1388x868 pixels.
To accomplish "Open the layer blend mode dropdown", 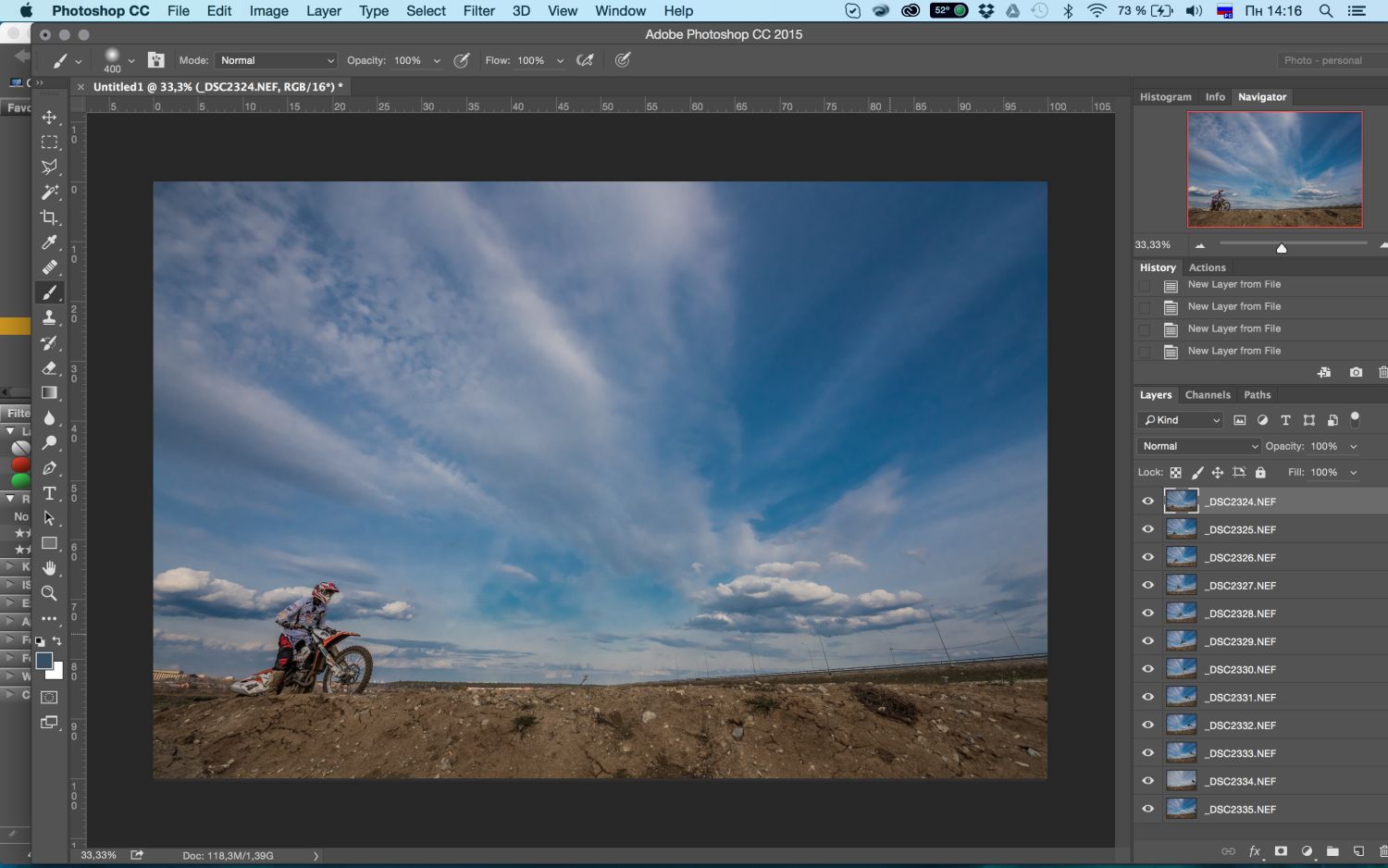I will click(1198, 446).
